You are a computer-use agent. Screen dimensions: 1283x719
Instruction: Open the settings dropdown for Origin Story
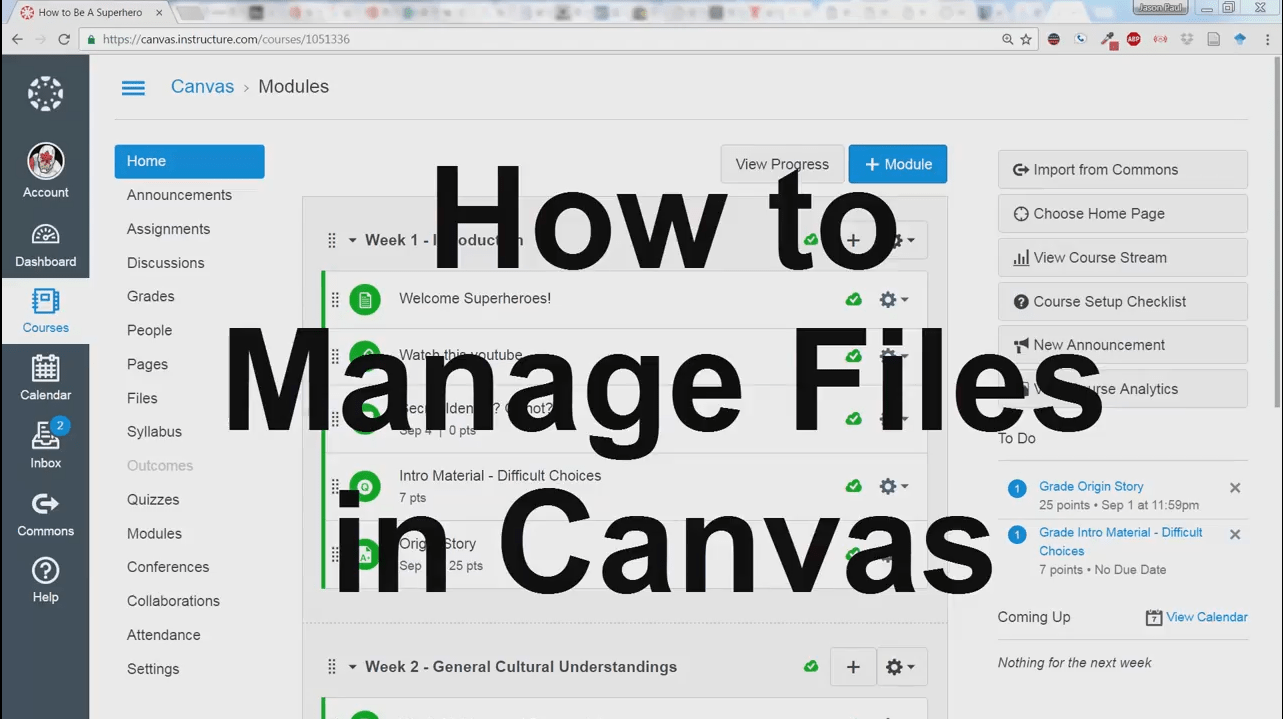[x=890, y=555]
